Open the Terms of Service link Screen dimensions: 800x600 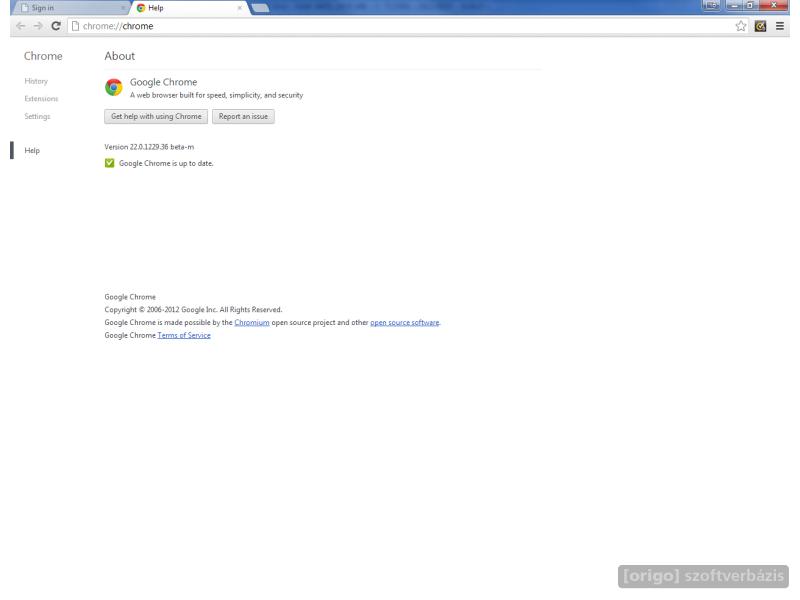[184, 335]
